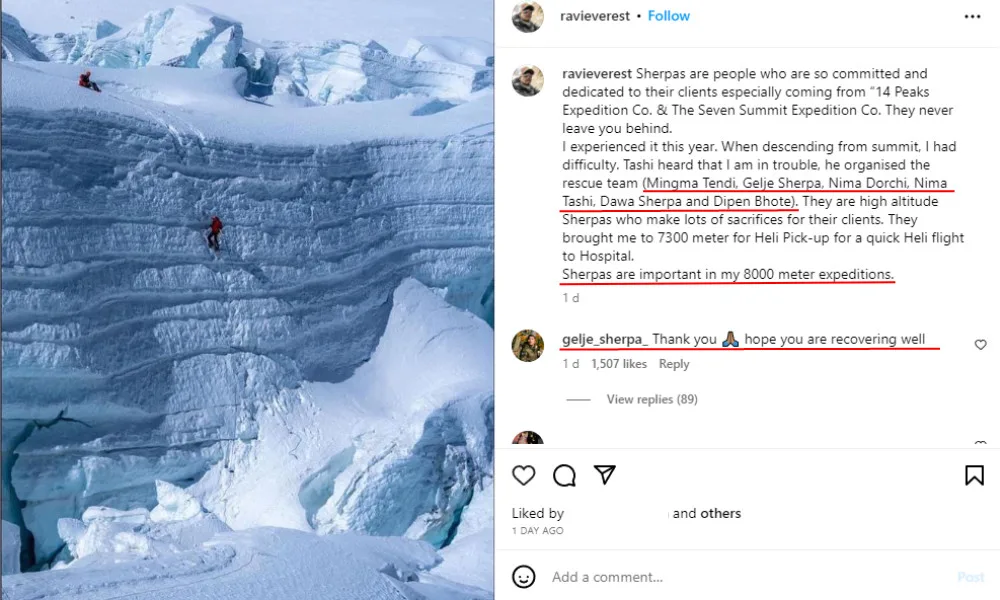The image size is (1000, 600).
Task: Open gelje_sherpa_ username link
Action: (x=604, y=339)
